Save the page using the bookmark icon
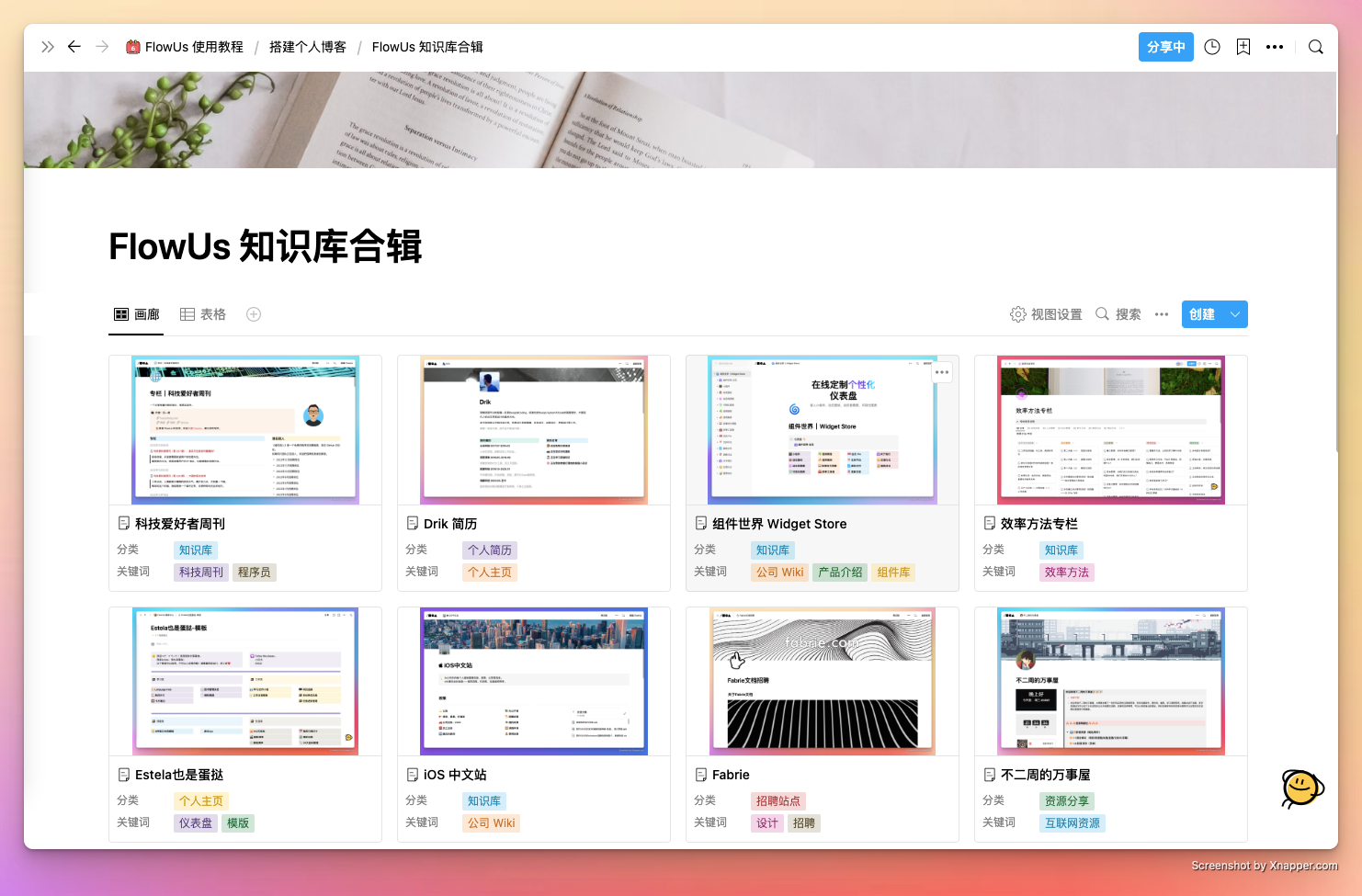1362x896 pixels. tap(1243, 47)
